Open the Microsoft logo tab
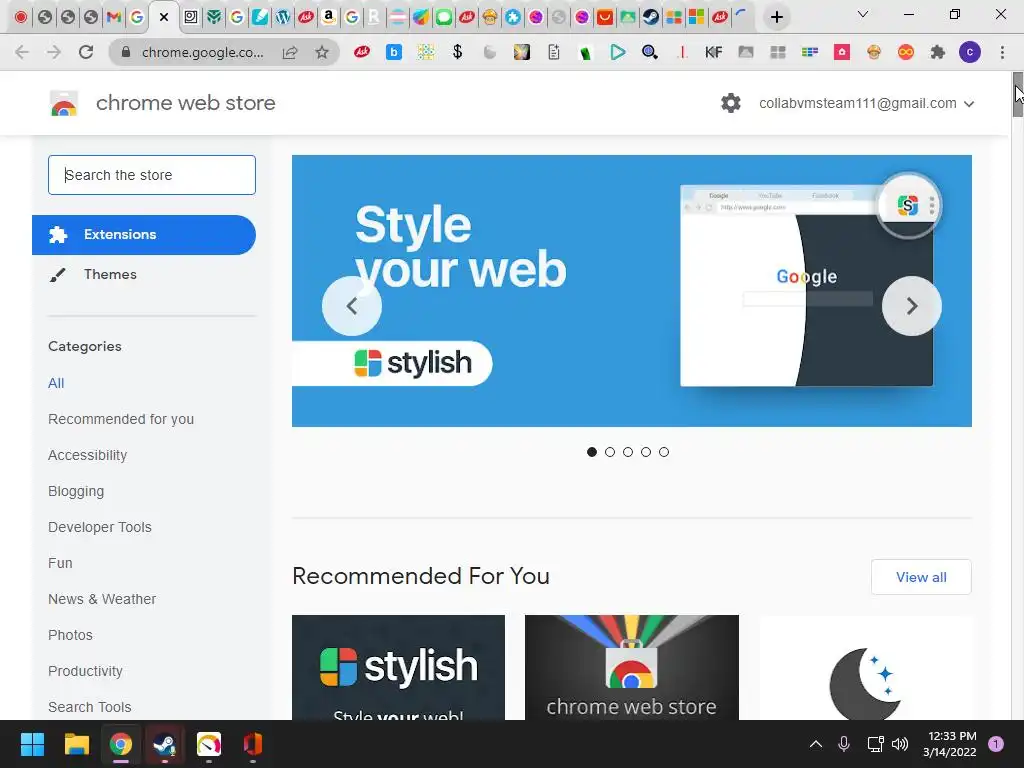The width and height of the screenshot is (1024, 768). coord(697,17)
